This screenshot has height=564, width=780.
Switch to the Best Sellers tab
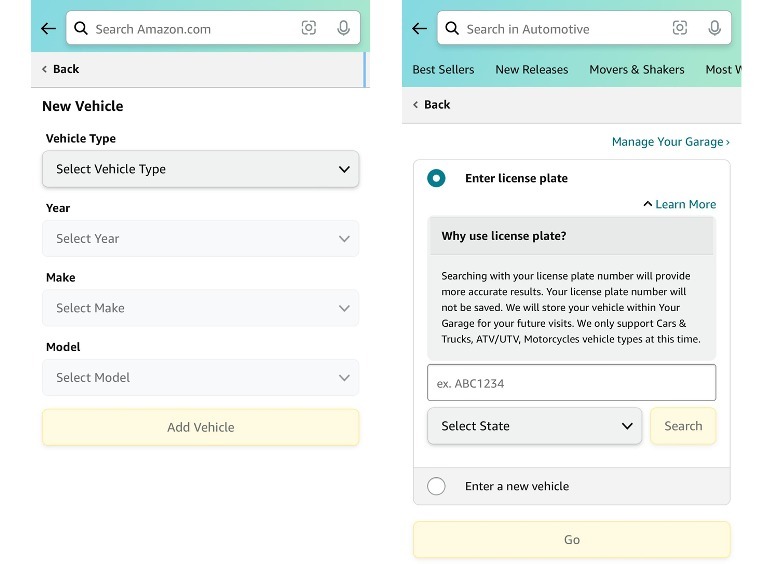pyautogui.click(x=443, y=69)
